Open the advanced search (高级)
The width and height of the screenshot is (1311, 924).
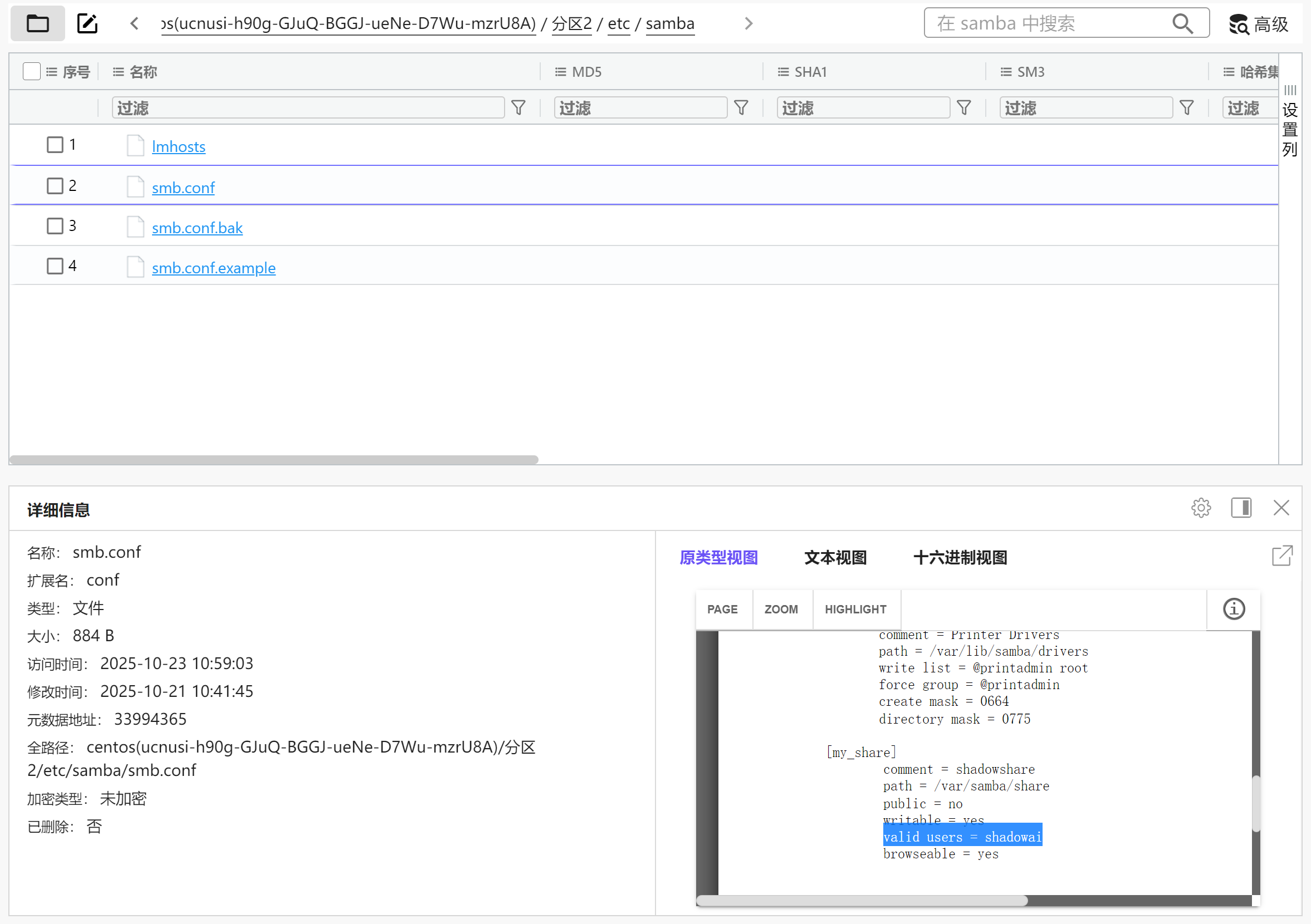[1259, 24]
